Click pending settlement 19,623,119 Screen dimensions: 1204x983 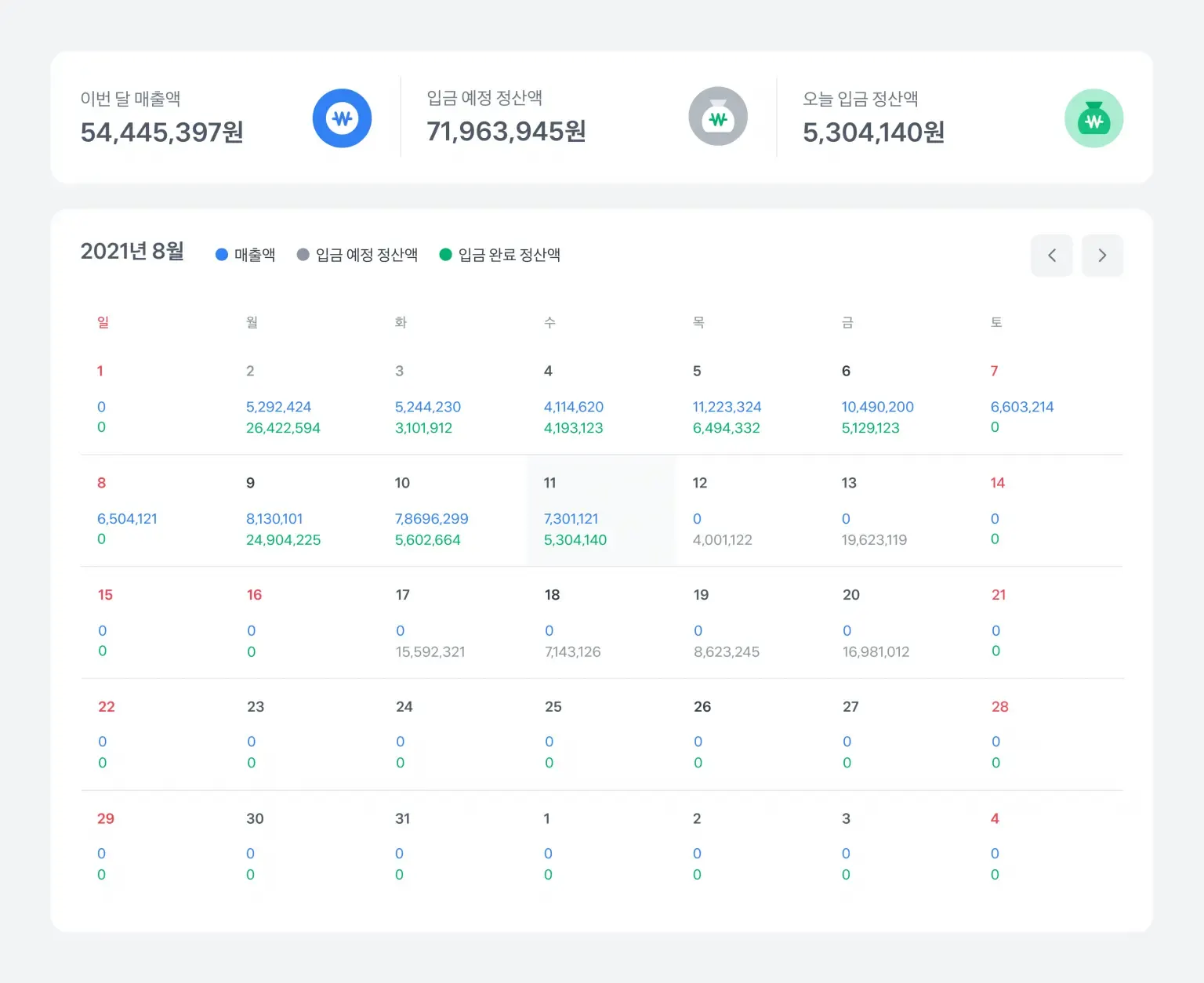tap(874, 540)
